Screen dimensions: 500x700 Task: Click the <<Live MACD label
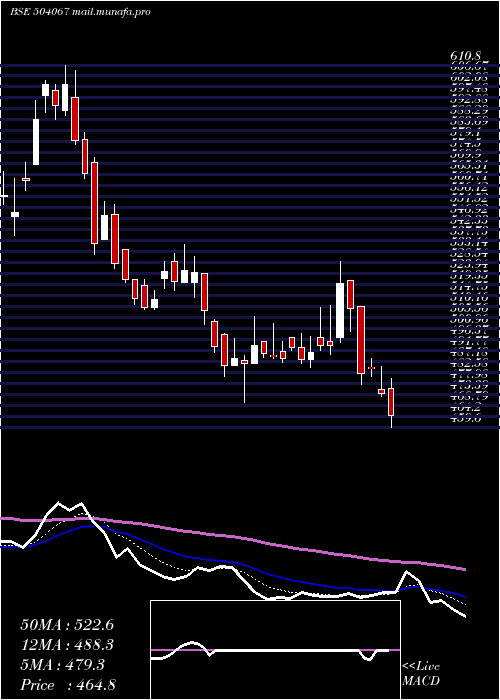[x=421, y=674]
